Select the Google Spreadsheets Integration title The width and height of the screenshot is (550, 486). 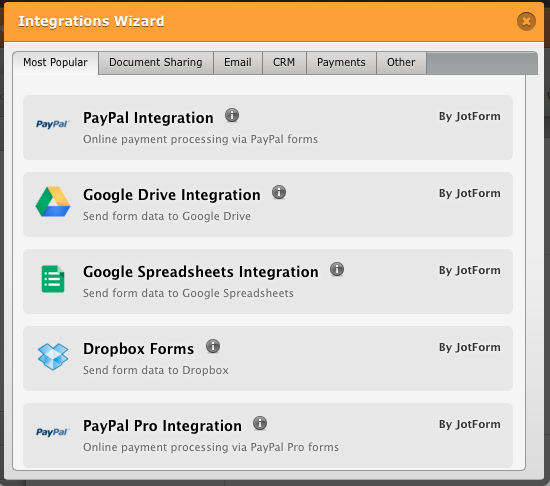pyautogui.click(x=201, y=272)
